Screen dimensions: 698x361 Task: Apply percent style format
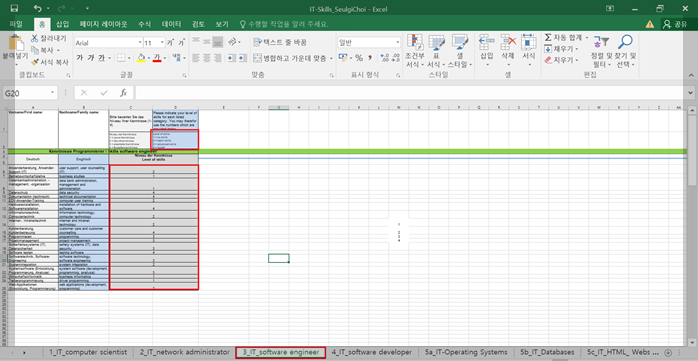359,58
